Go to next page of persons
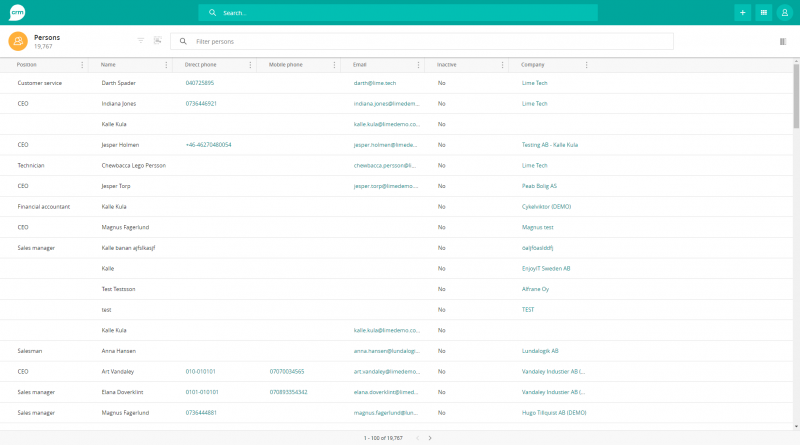Image resolution: width=800 pixels, height=445 pixels. pyautogui.click(x=430, y=438)
